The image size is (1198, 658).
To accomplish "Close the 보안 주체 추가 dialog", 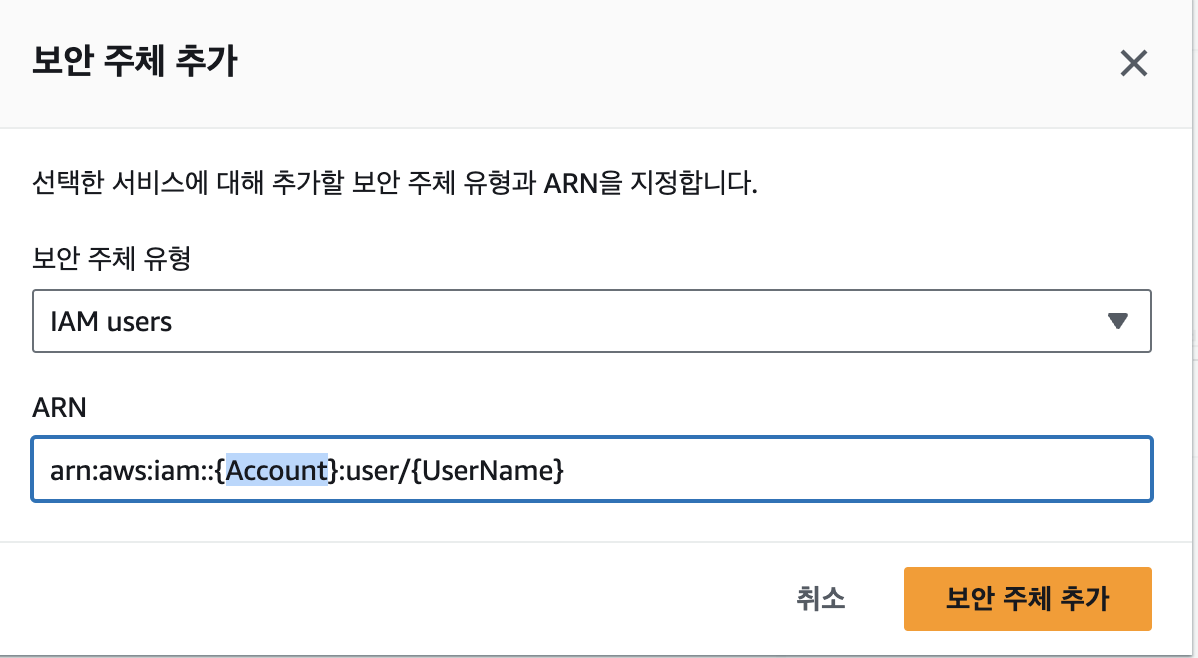I will (x=1132, y=64).
